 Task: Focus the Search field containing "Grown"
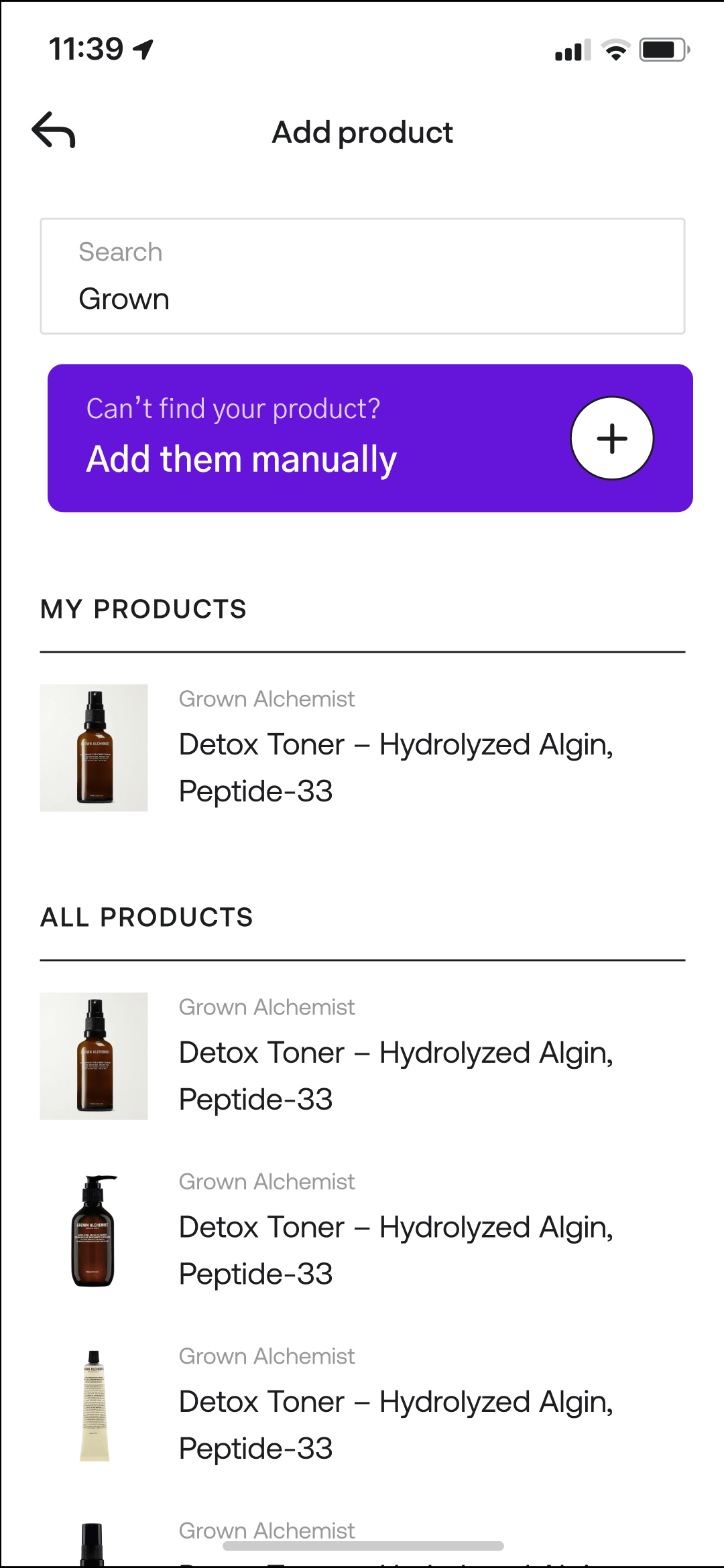362,276
